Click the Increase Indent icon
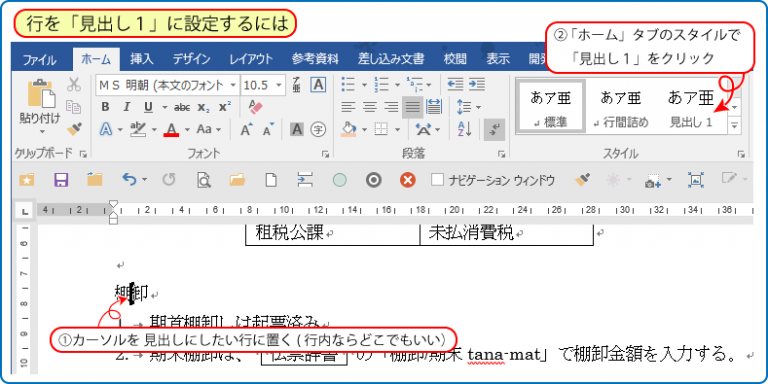Viewport: 768px width, 384px height. (x=476, y=85)
